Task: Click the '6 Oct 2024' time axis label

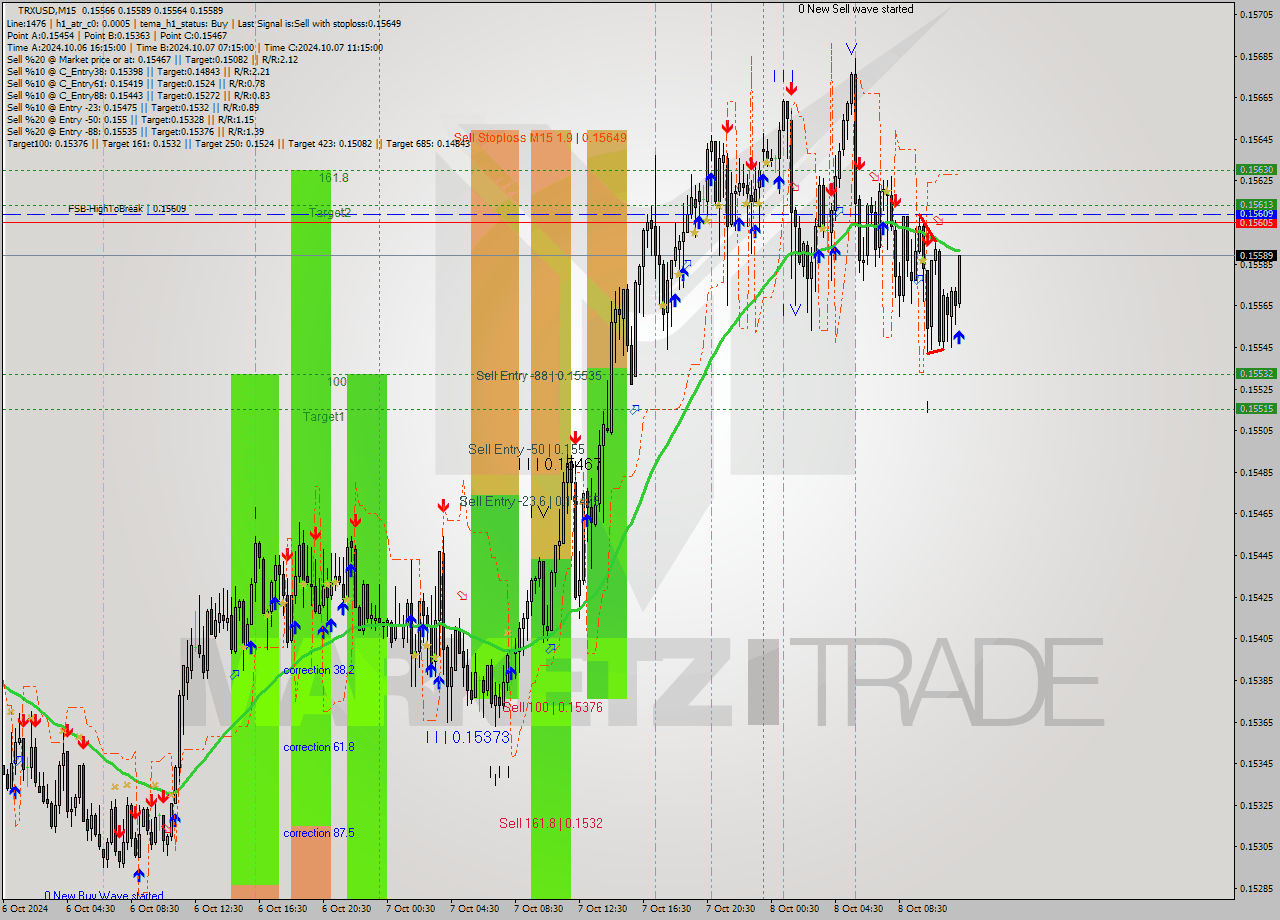Action: tap(24, 909)
